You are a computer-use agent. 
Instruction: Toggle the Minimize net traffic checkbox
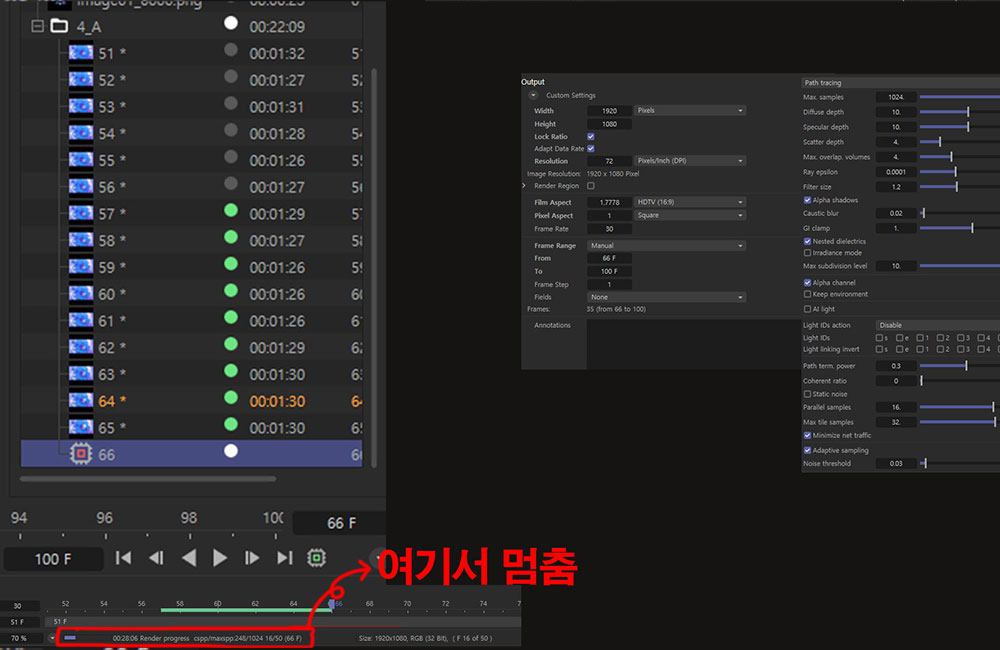(x=807, y=436)
